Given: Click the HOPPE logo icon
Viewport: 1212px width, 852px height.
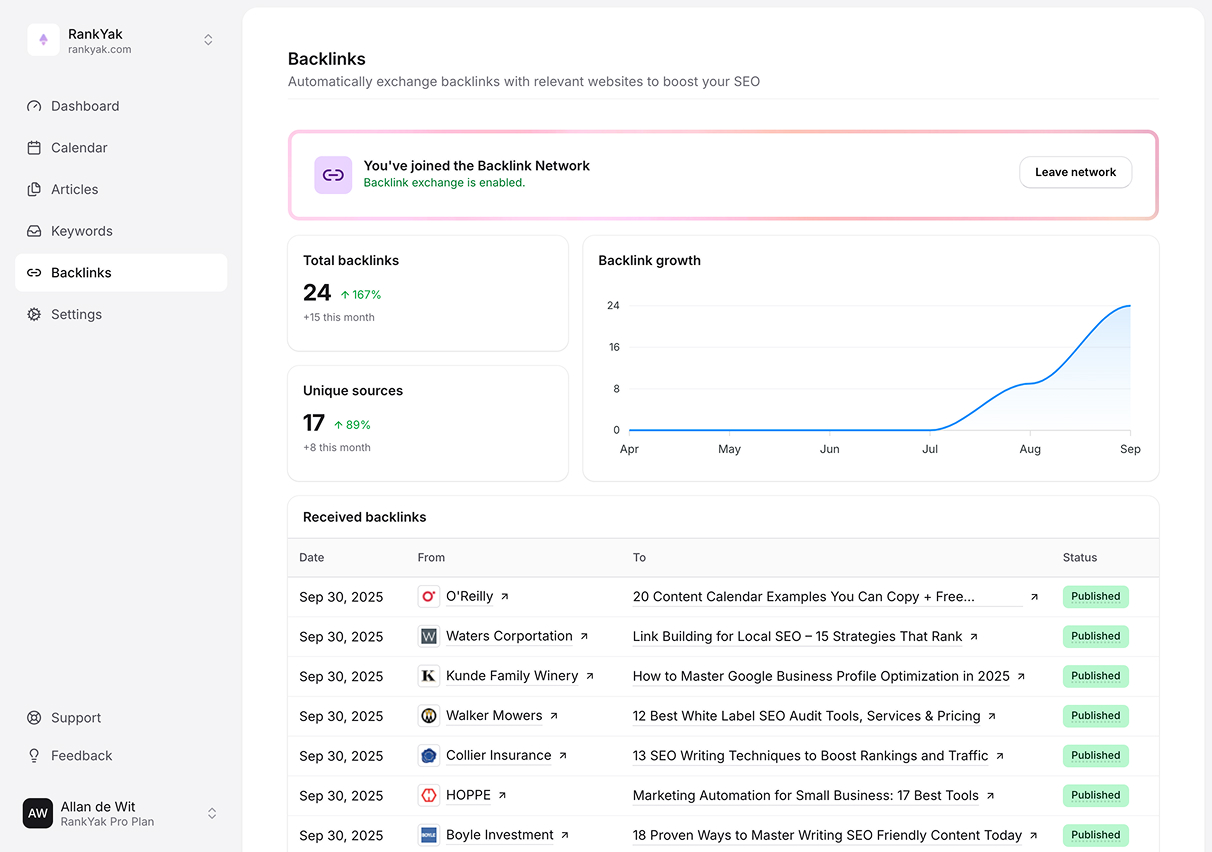Looking at the screenshot, I should click(x=428, y=796).
